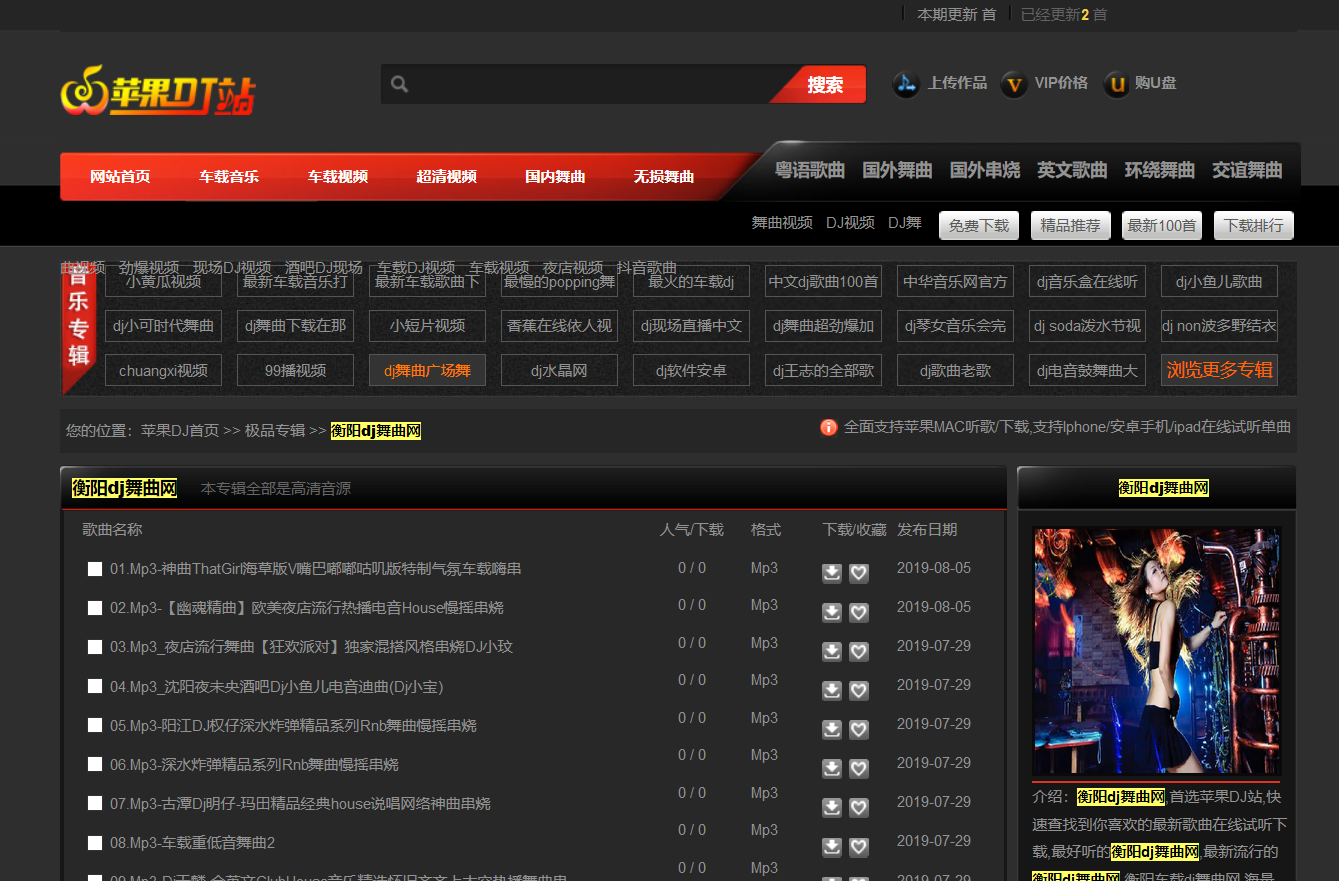The width and height of the screenshot is (1339, 881).
Task: Open song title 08.Mp3-车载重低音舞曲2
Action: (192, 842)
